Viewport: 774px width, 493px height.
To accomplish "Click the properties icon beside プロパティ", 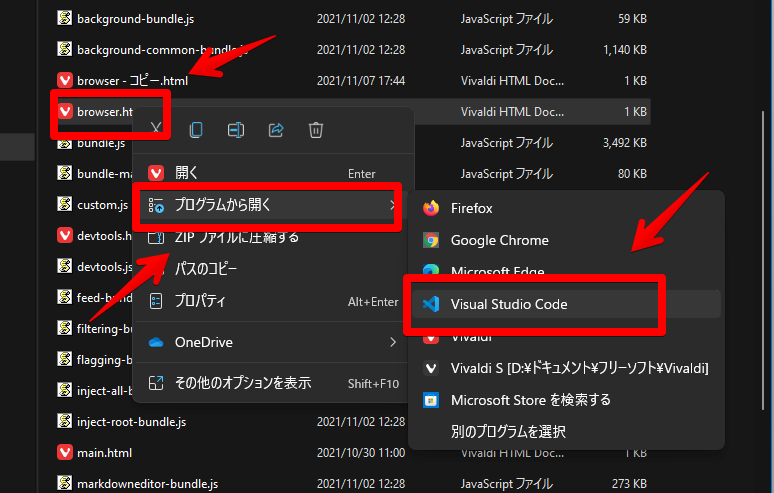I will [x=156, y=301].
